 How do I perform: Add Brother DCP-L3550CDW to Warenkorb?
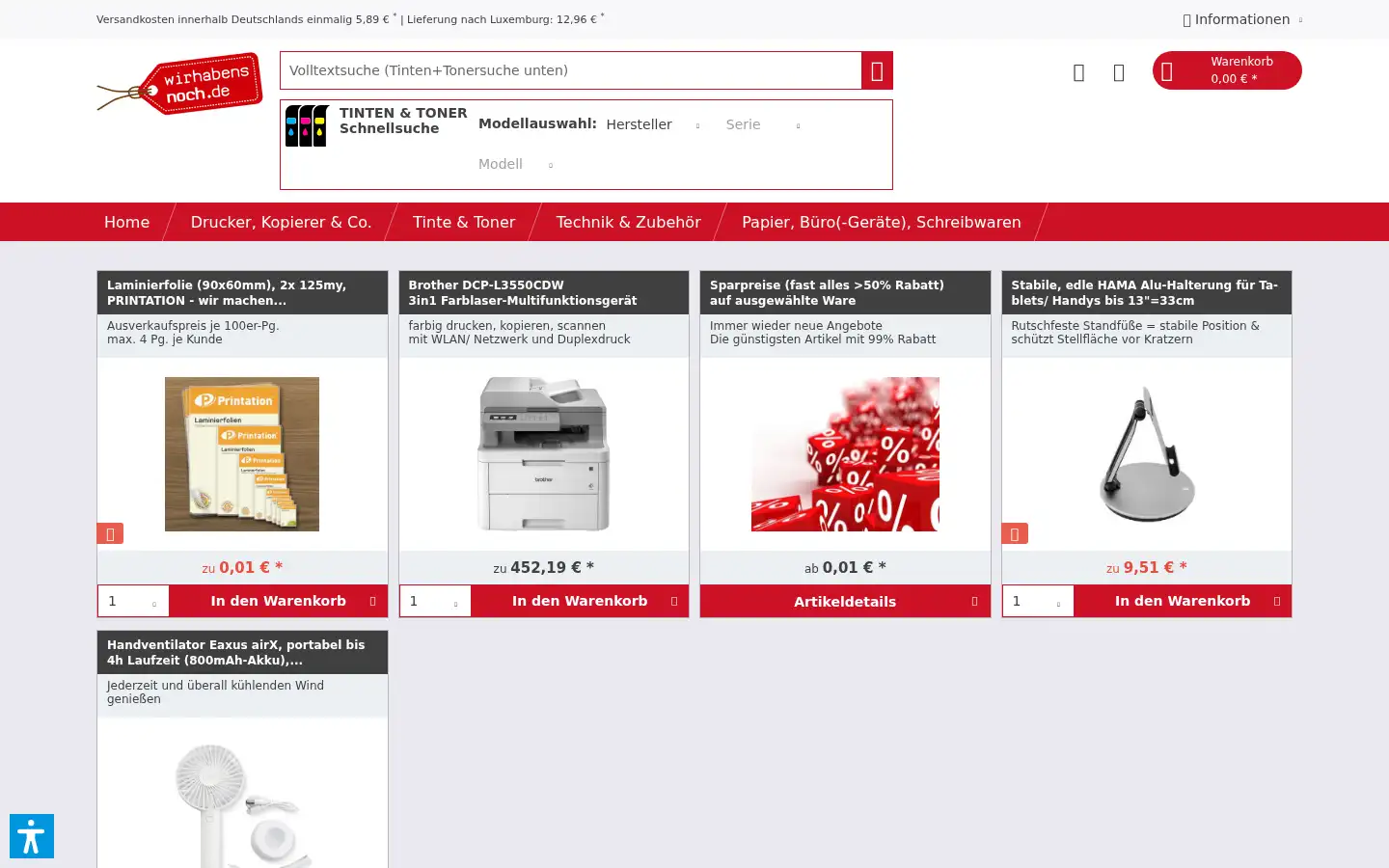pyautogui.click(x=580, y=601)
